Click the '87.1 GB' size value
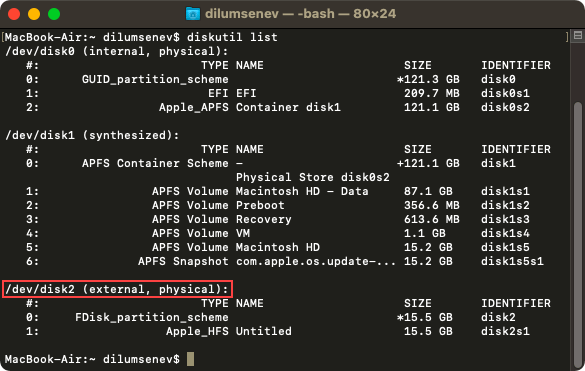 (x=428, y=191)
